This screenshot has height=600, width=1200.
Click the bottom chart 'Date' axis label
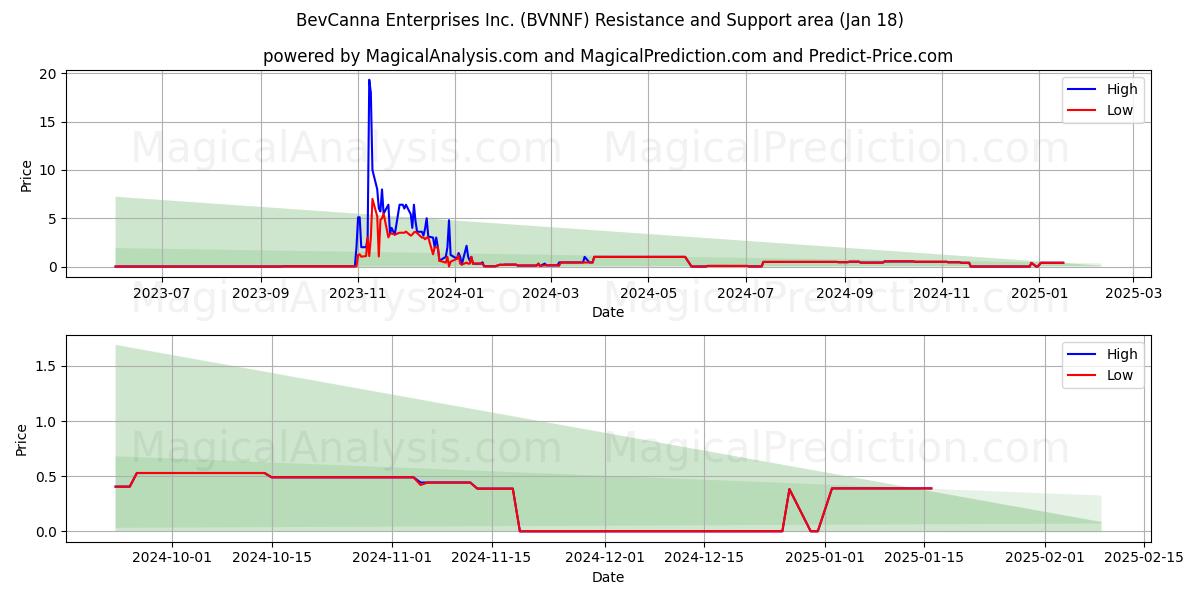(608, 577)
